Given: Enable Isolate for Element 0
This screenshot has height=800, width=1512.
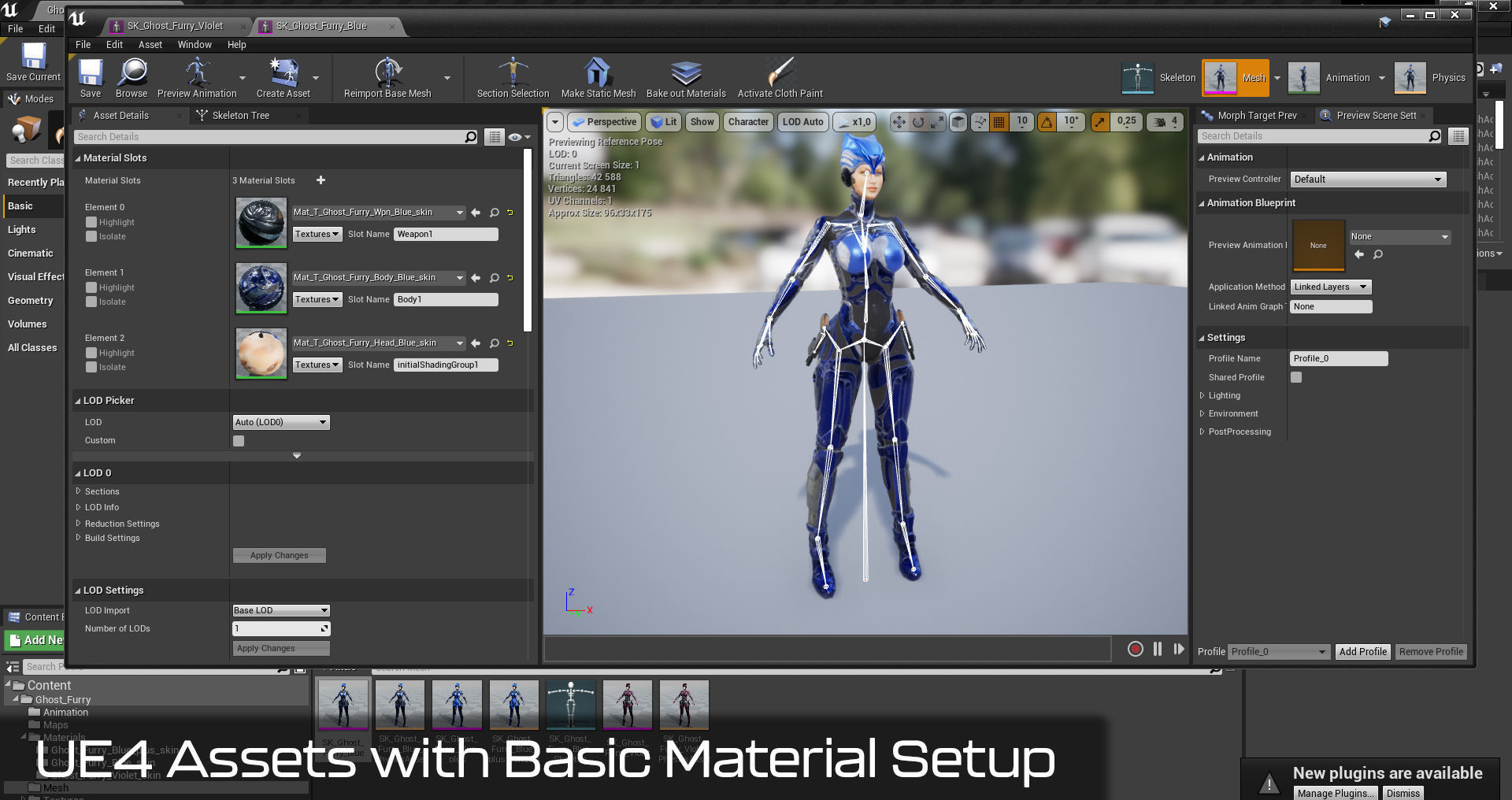Looking at the screenshot, I should pos(91,236).
